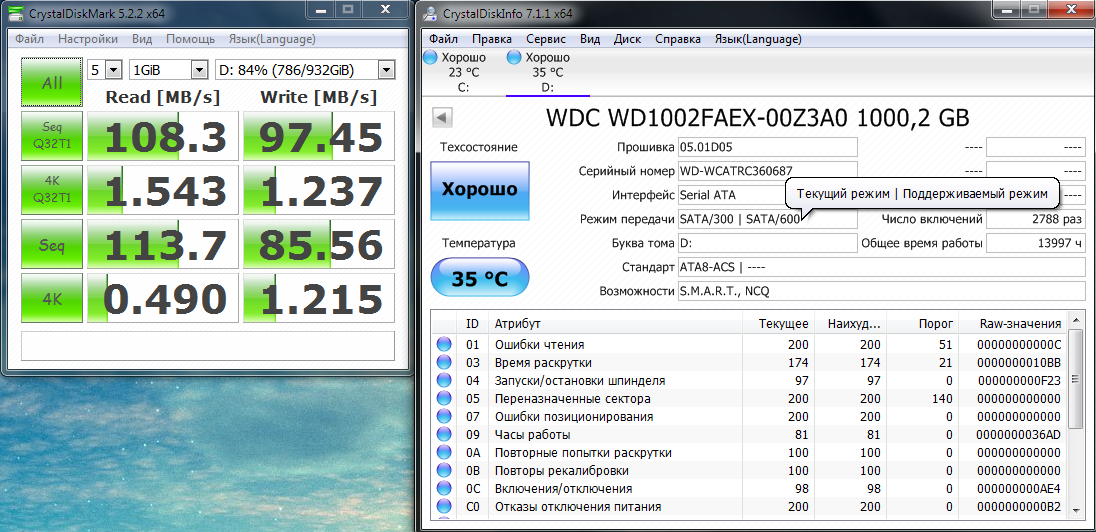
Task: Open the drive selection dropdown showing D: 84%
Action: [305, 70]
